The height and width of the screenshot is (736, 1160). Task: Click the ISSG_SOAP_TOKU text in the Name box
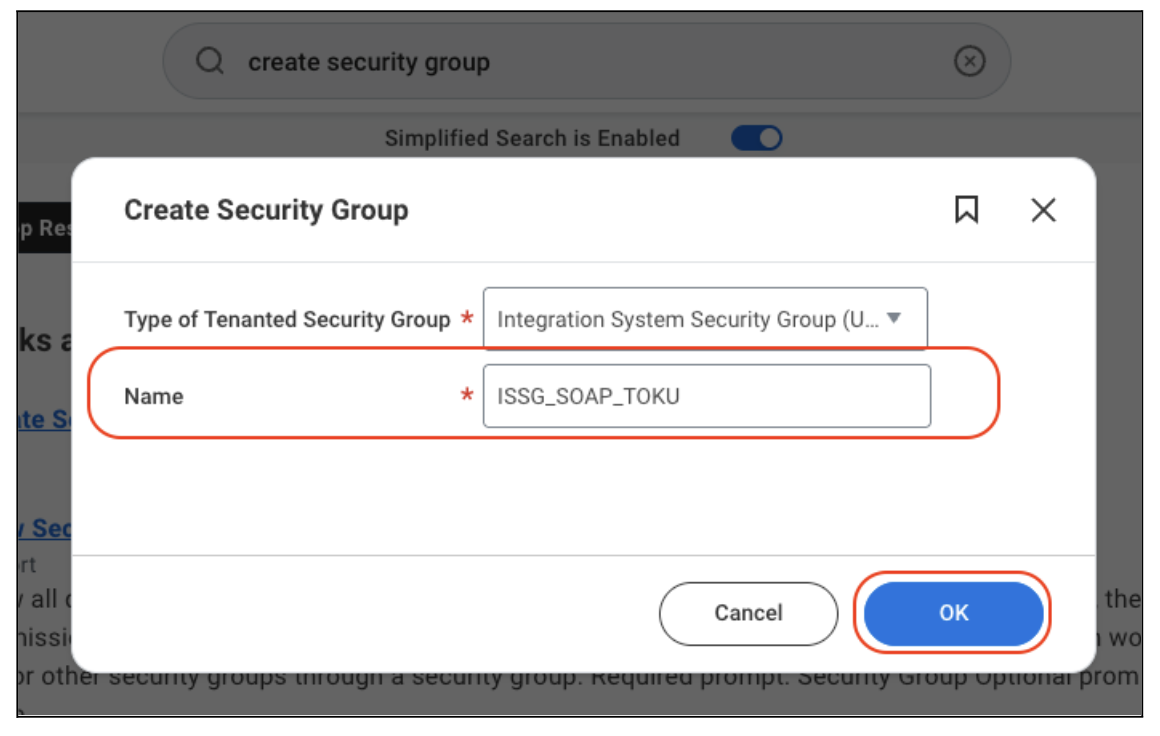[588, 396]
